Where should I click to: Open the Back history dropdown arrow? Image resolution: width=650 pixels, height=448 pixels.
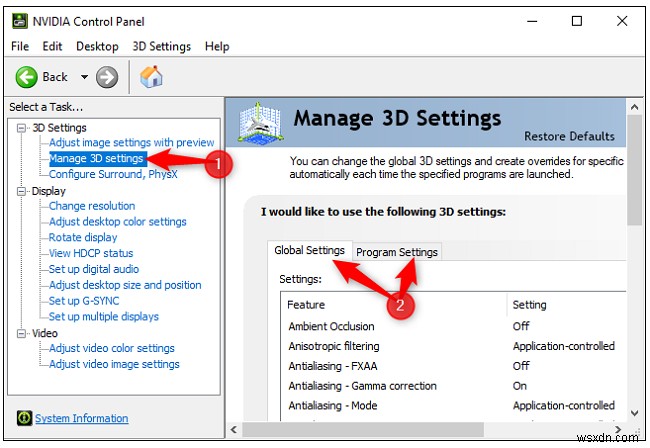coord(84,77)
